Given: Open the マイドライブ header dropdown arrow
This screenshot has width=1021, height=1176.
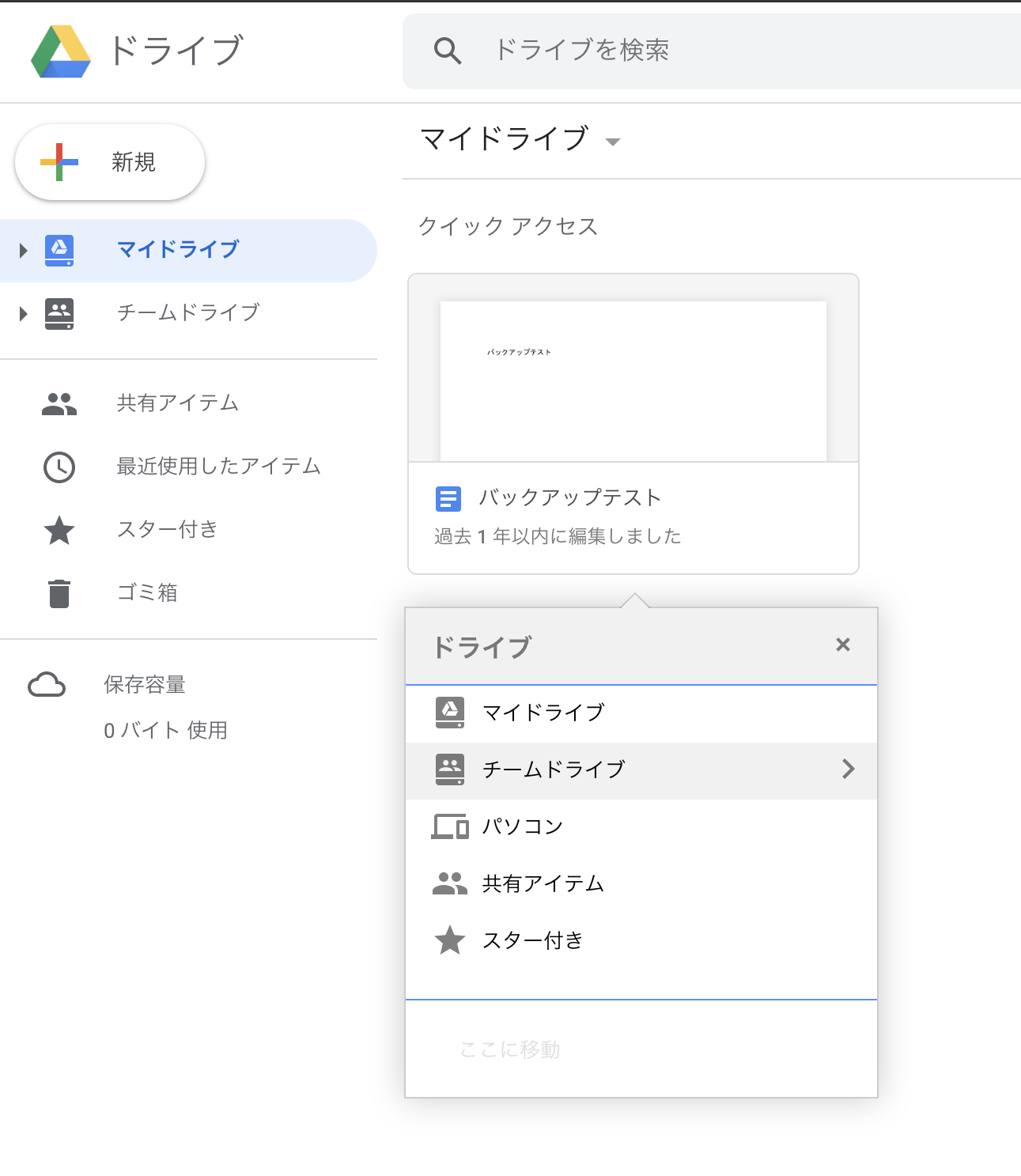Looking at the screenshot, I should (x=612, y=142).
